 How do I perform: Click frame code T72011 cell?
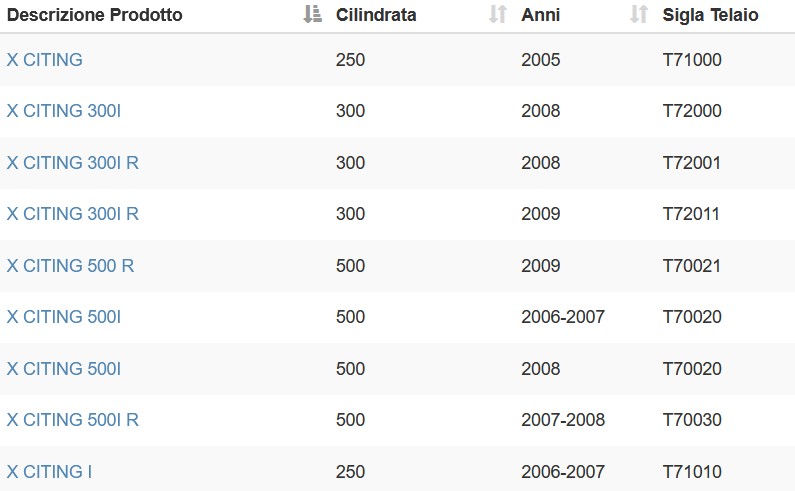691,214
